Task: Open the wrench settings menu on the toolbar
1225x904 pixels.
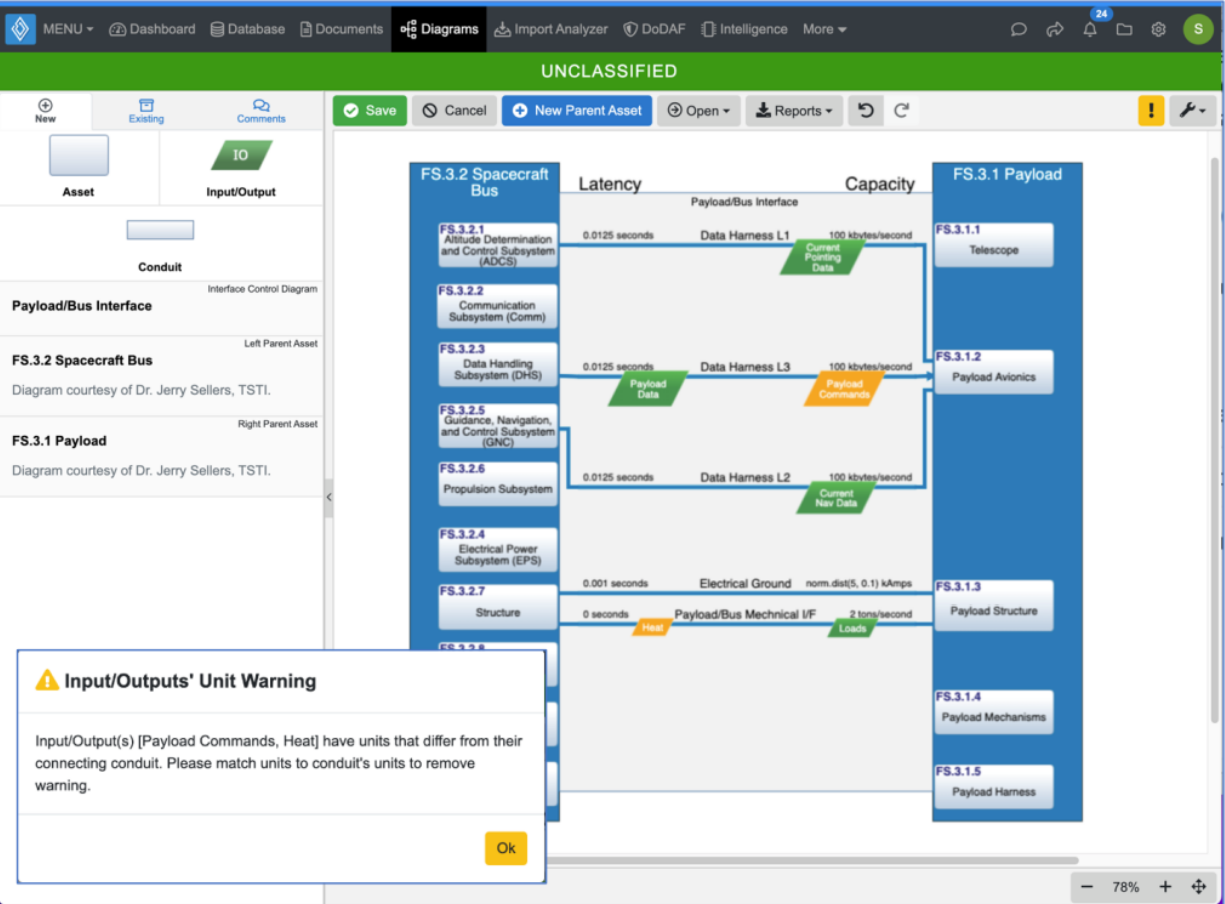Action: tap(1191, 110)
